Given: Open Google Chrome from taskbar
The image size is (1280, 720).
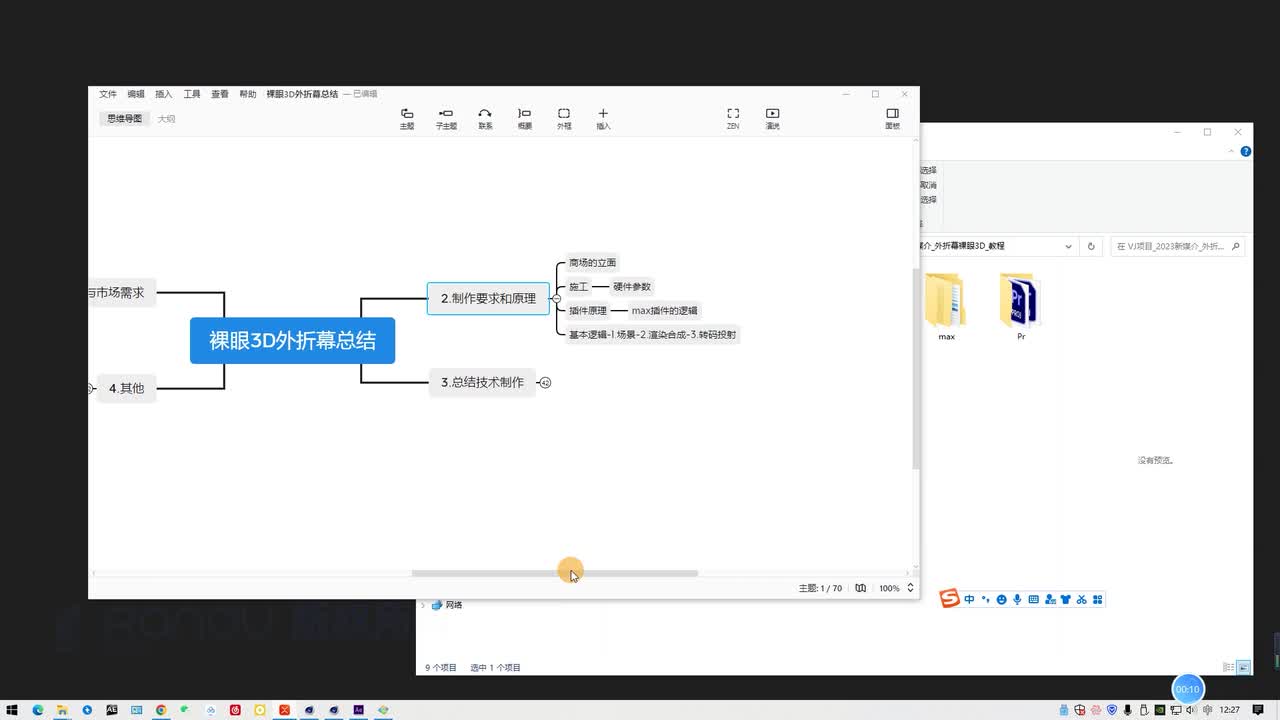Looking at the screenshot, I should point(161,710).
